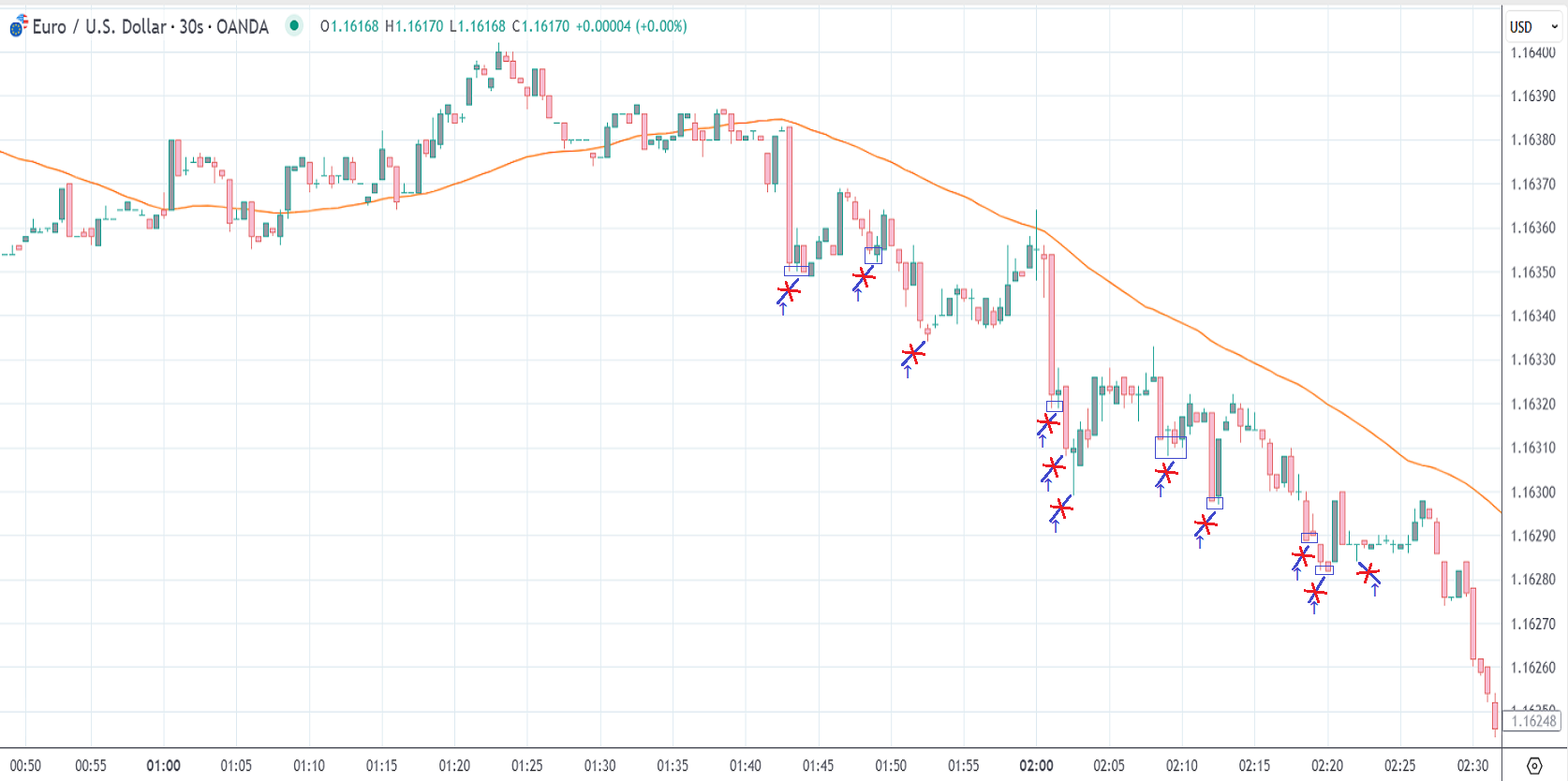Screen dimensions: 1568x781
Task: Click the green market status dot
Action: click(x=294, y=25)
